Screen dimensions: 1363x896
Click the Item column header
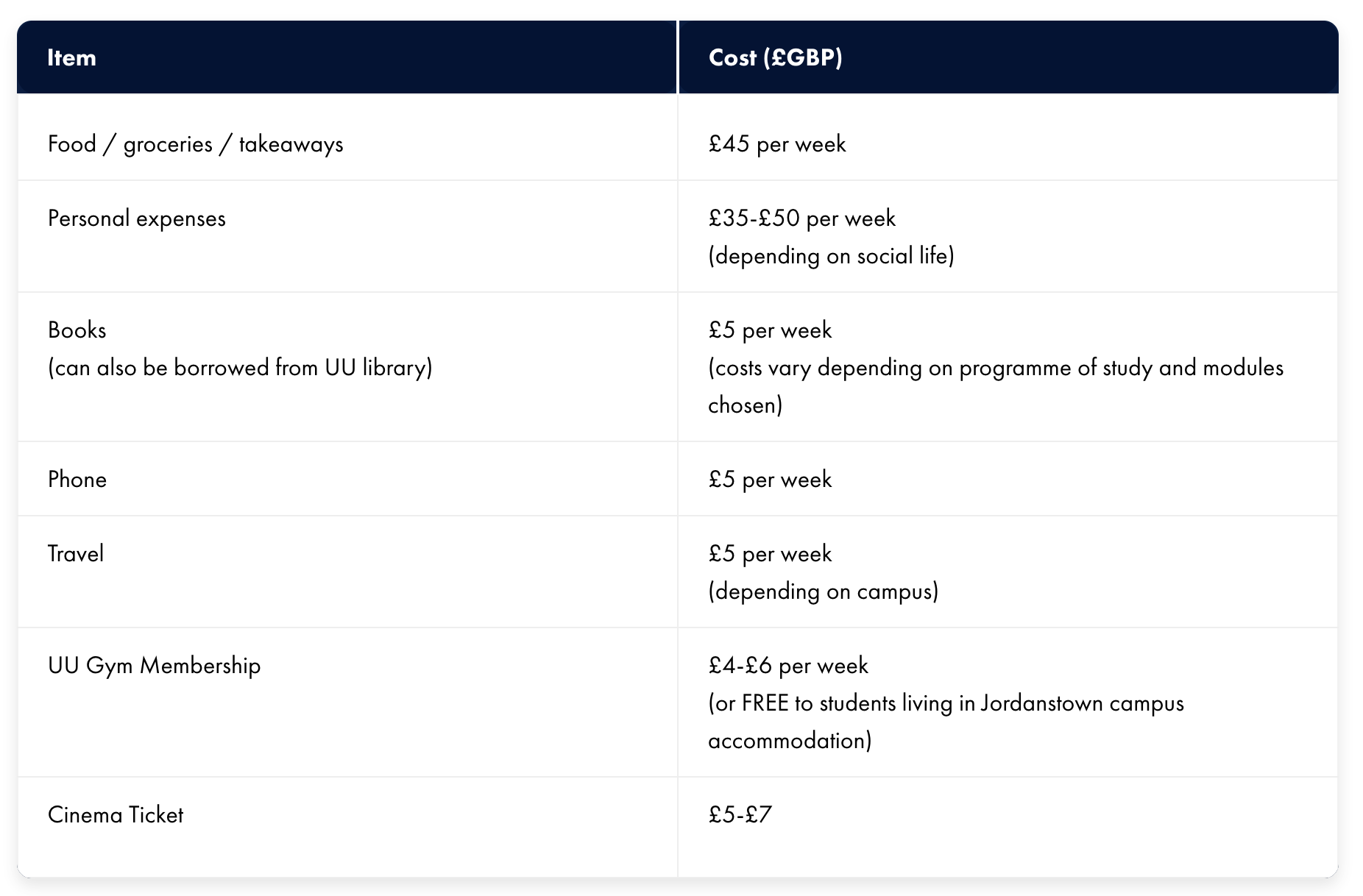[71, 57]
